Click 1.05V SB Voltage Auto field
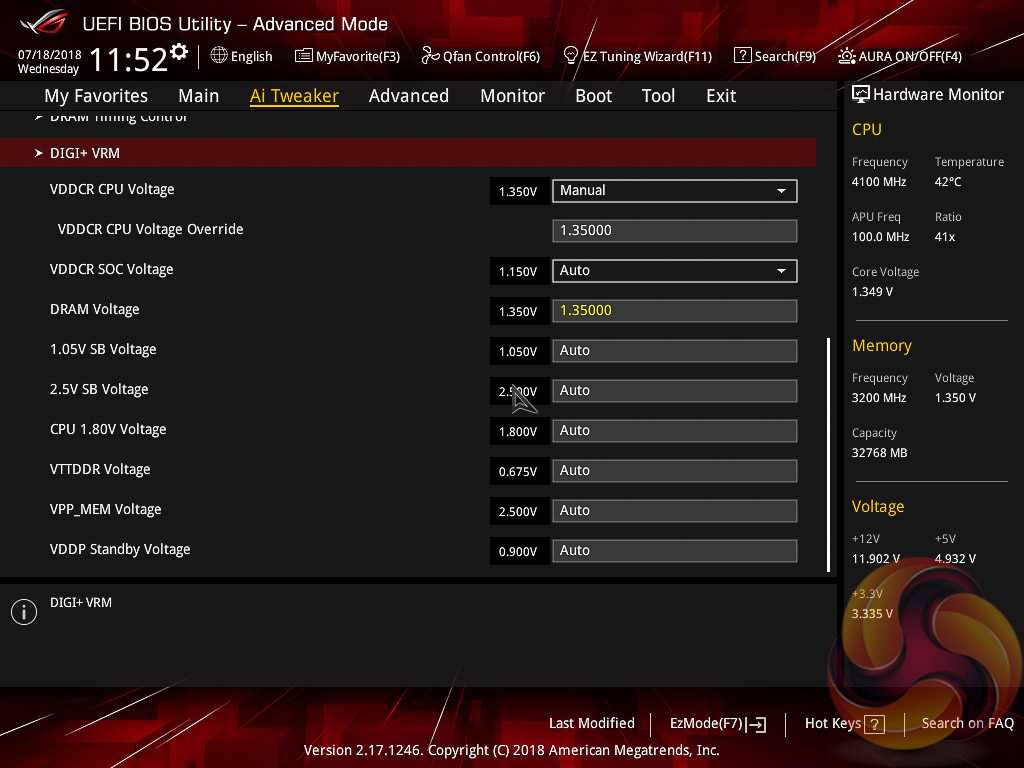Screen dimensions: 1024x768 point(675,351)
